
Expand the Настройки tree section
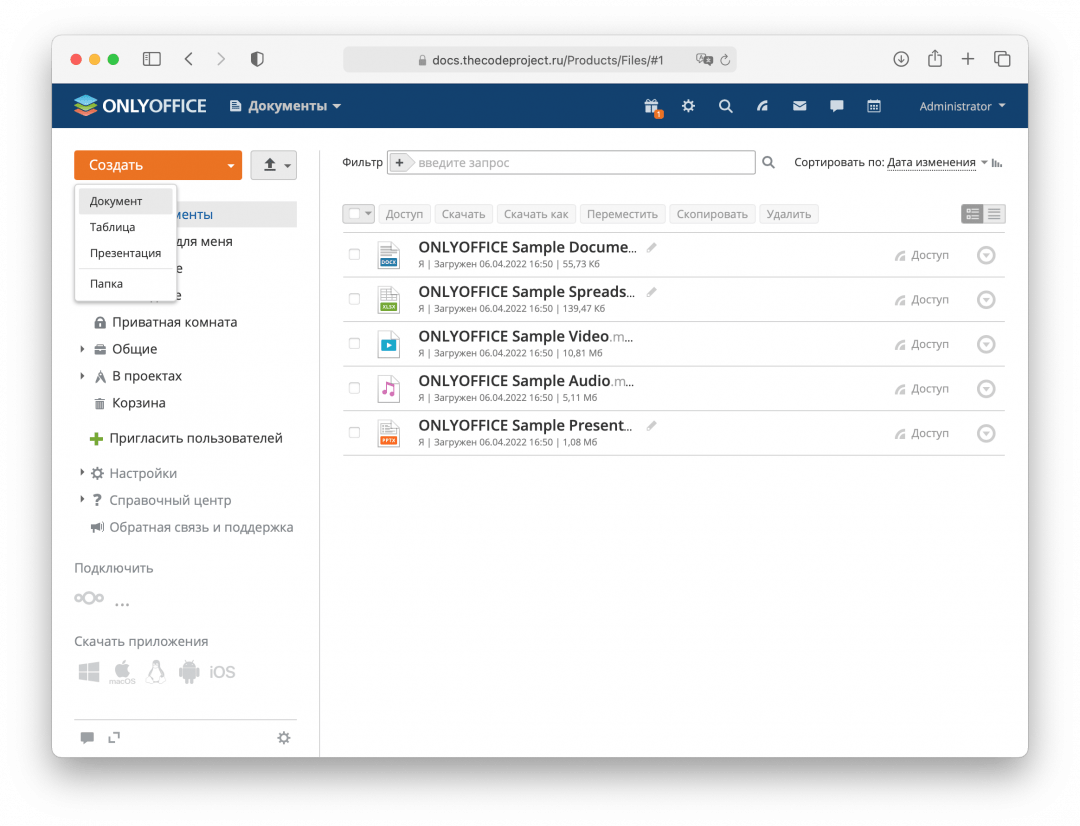click(82, 473)
